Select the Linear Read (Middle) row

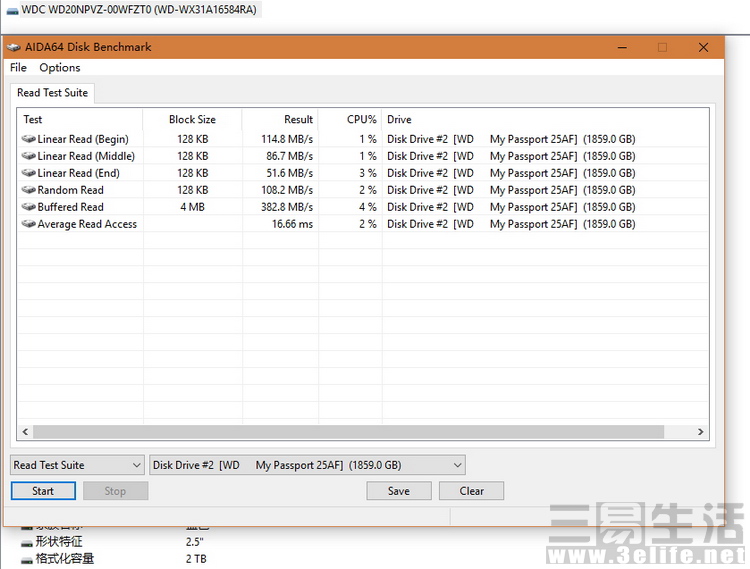click(363, 156)
